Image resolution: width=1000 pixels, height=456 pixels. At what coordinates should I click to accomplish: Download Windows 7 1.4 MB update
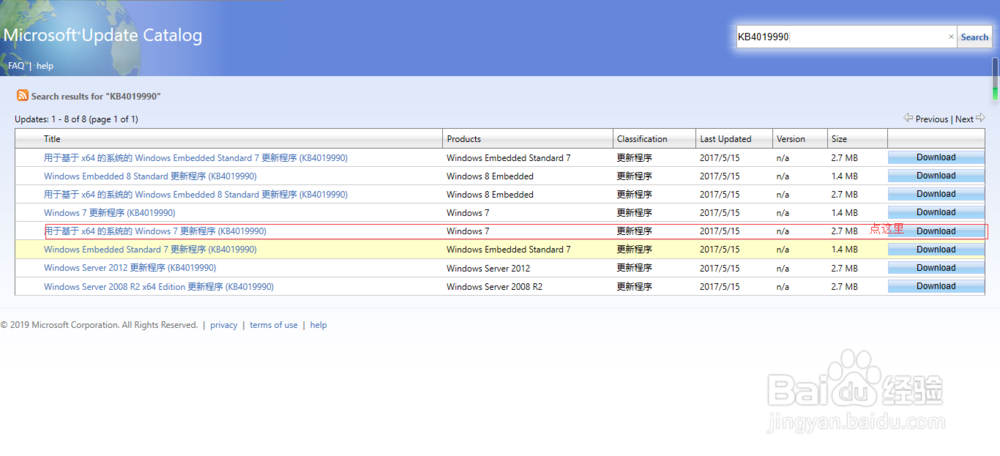936,212
